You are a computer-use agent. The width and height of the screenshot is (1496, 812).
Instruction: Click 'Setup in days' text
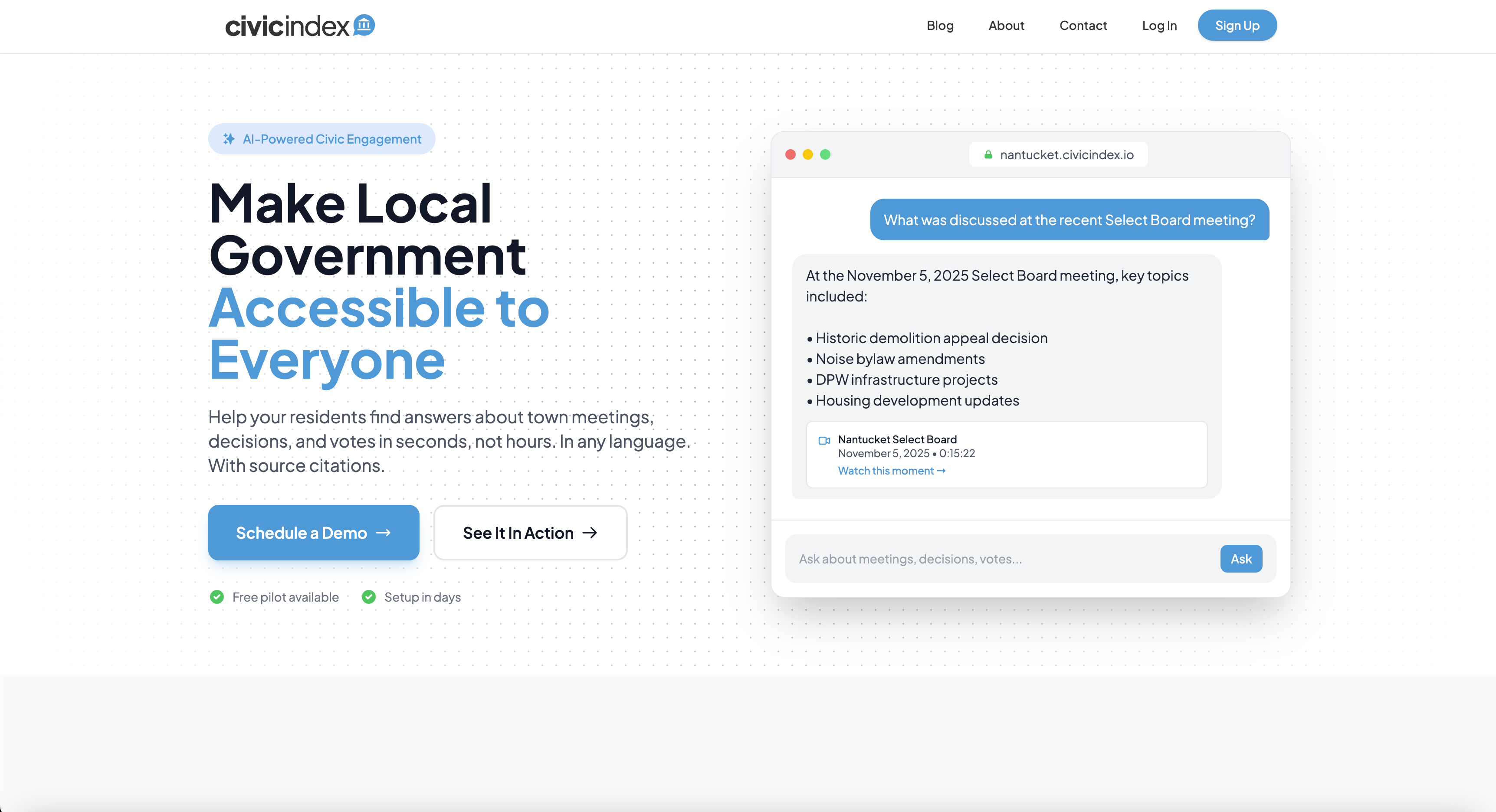tap(422, 597)
